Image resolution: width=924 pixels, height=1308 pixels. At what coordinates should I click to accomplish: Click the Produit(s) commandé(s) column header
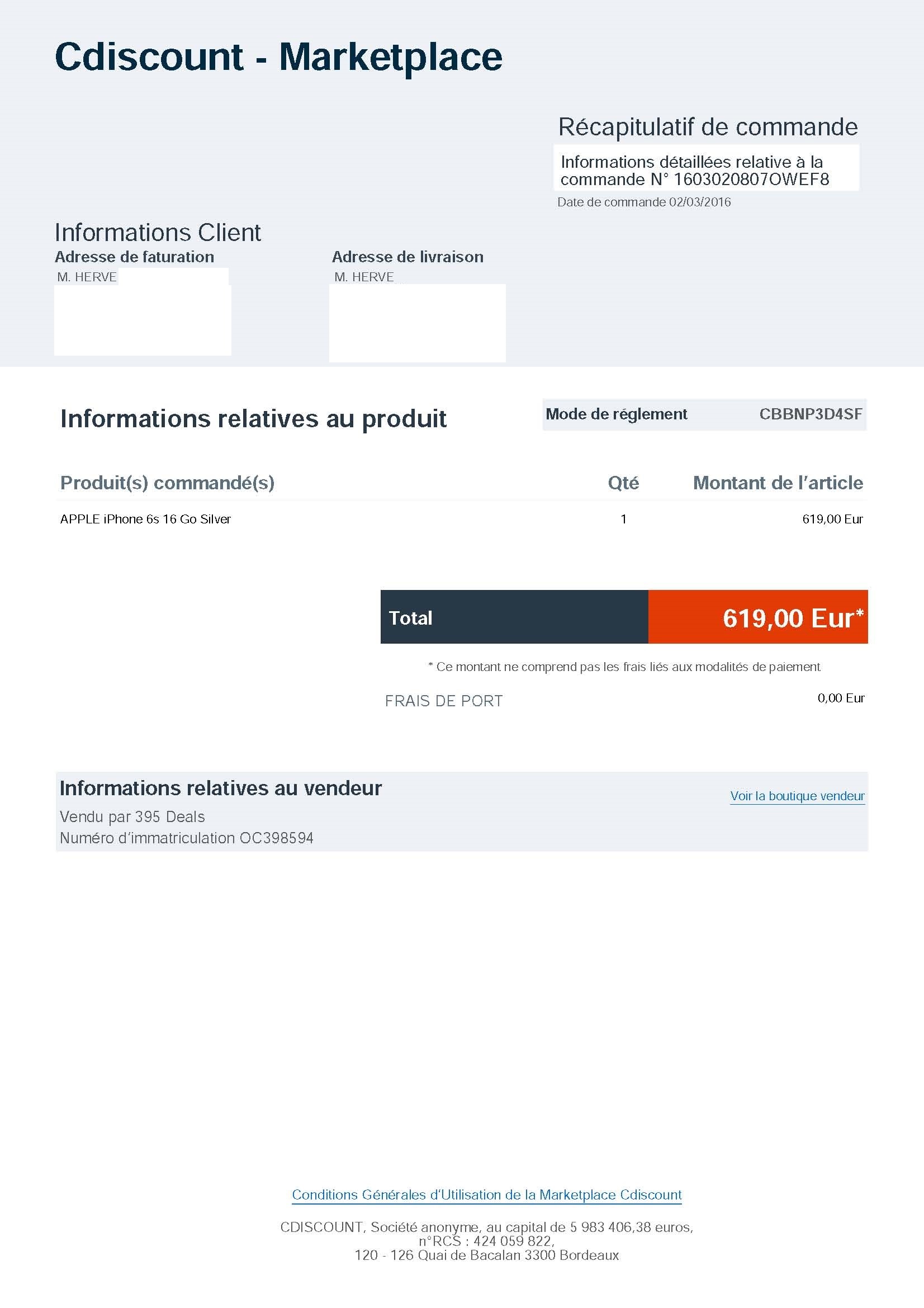[x=167, y=483]
